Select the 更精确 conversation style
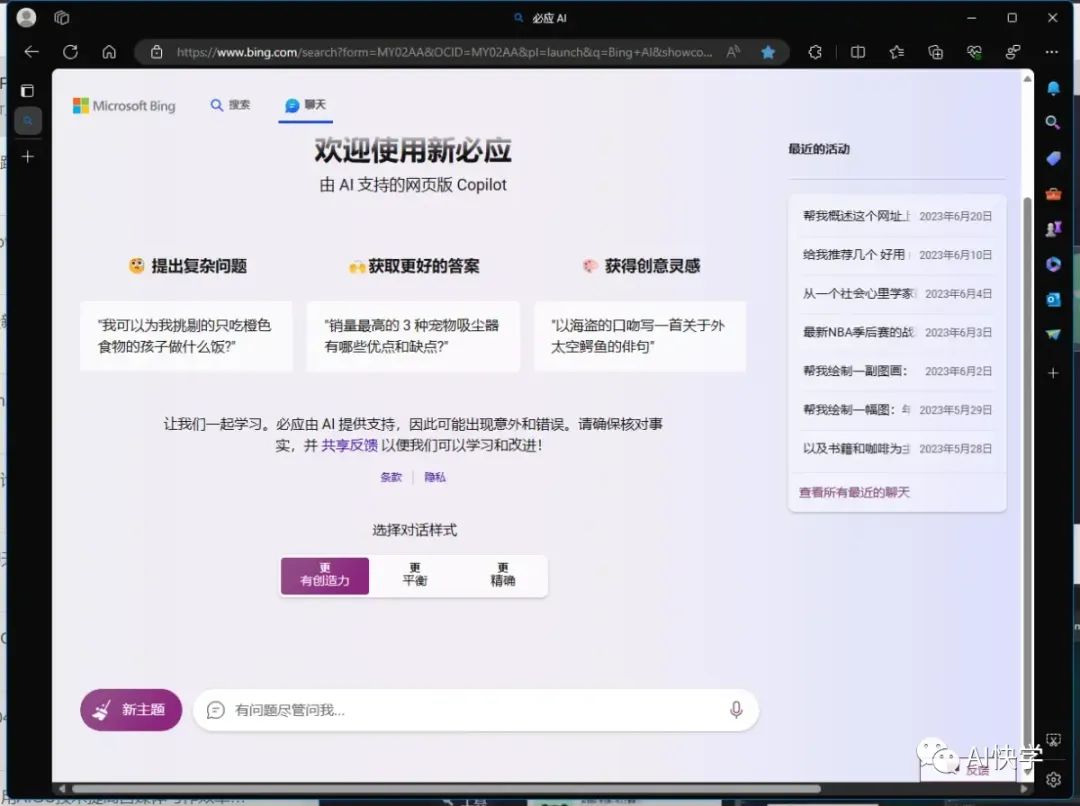The width and height of the screenshot is (1080, 806). (x=504, y=575)
